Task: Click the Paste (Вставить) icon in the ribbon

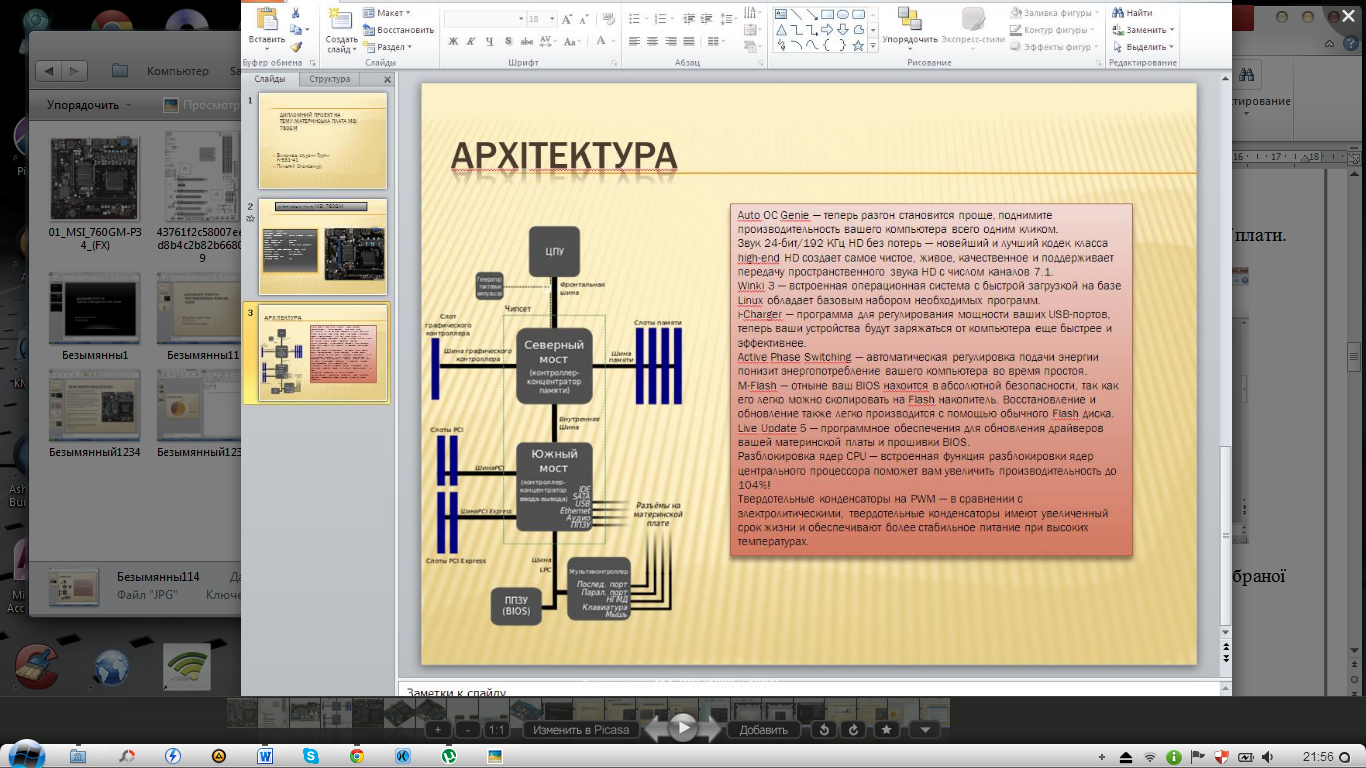Action: click(267, 19)
